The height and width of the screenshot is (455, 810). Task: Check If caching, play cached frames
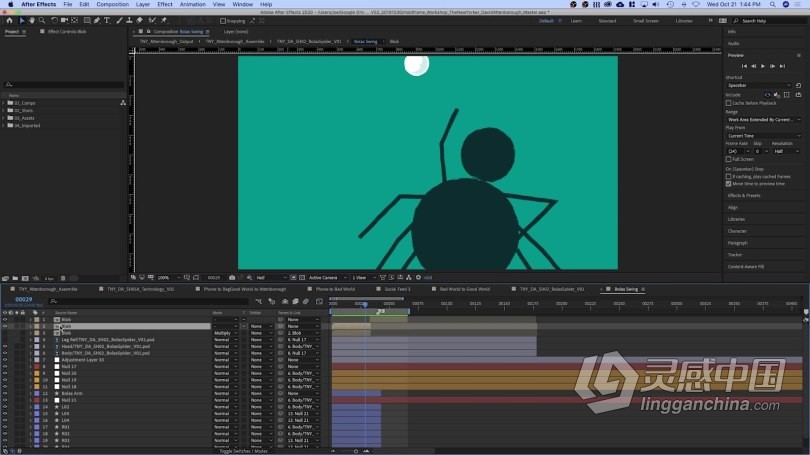click(x=728, y=177)
